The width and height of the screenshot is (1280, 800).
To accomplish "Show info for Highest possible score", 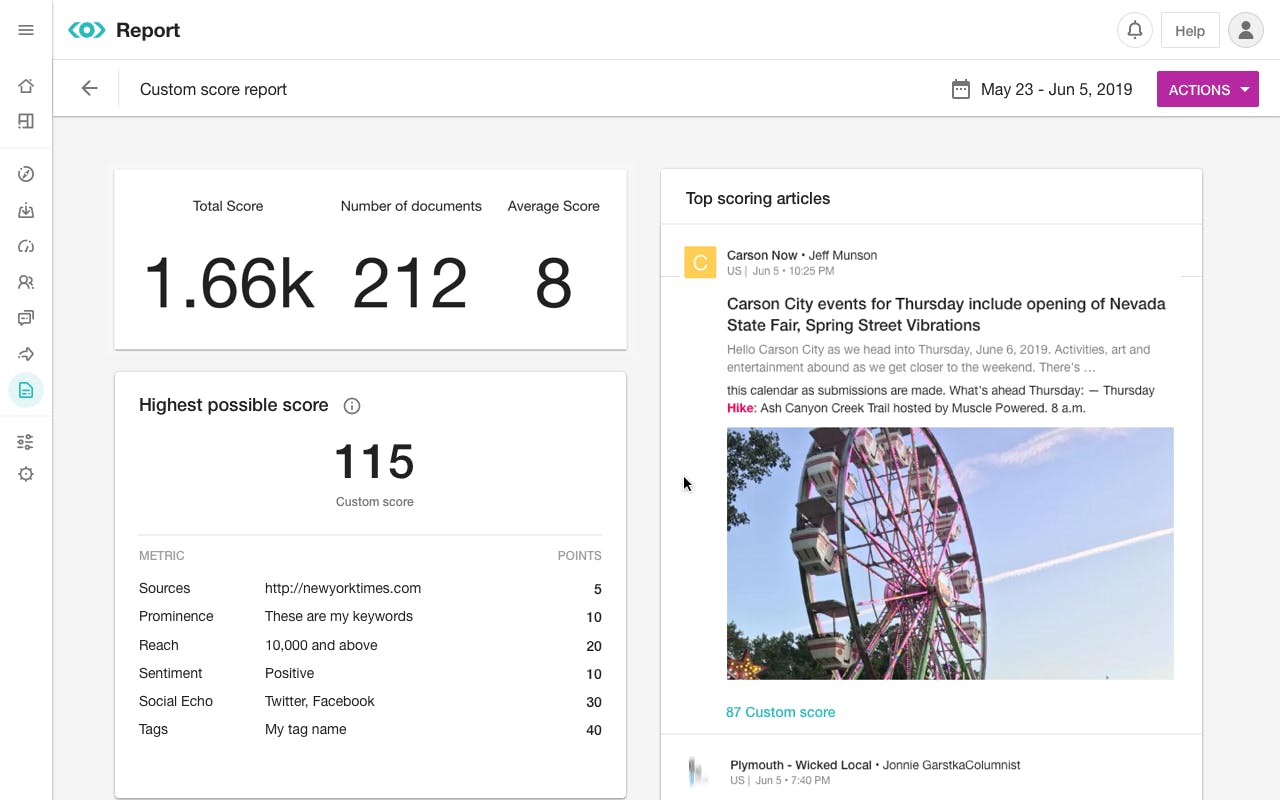I will (352, 406).
